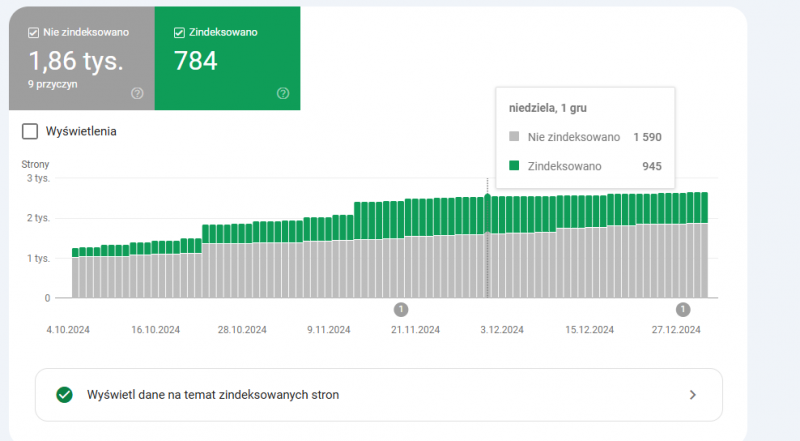Select the "1,86 tys." not-indexed value
Screen dimensions: 800x441
75,61
